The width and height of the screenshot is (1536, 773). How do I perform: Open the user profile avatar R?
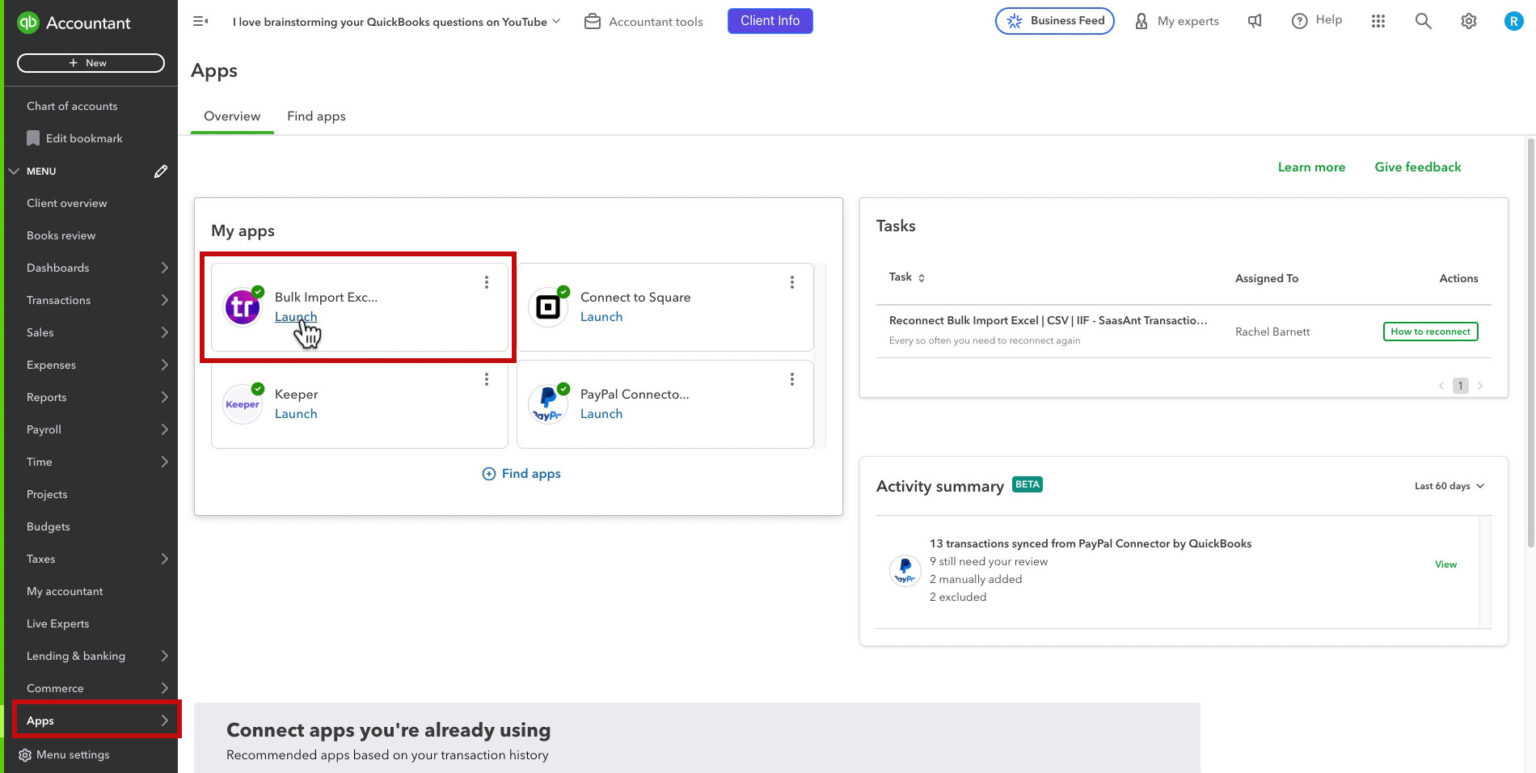coord(1513,21)
